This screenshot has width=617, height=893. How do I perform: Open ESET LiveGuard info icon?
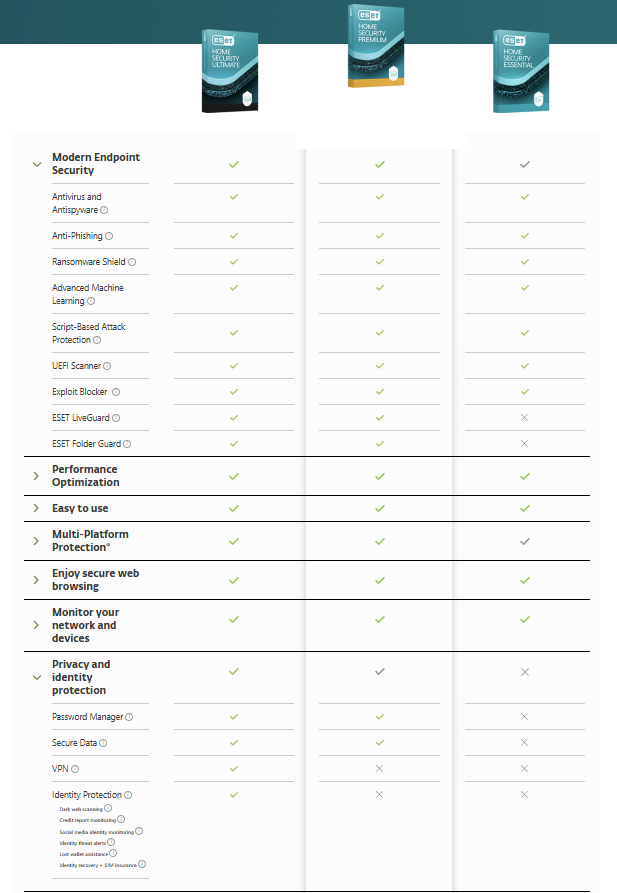click(117, 418)
